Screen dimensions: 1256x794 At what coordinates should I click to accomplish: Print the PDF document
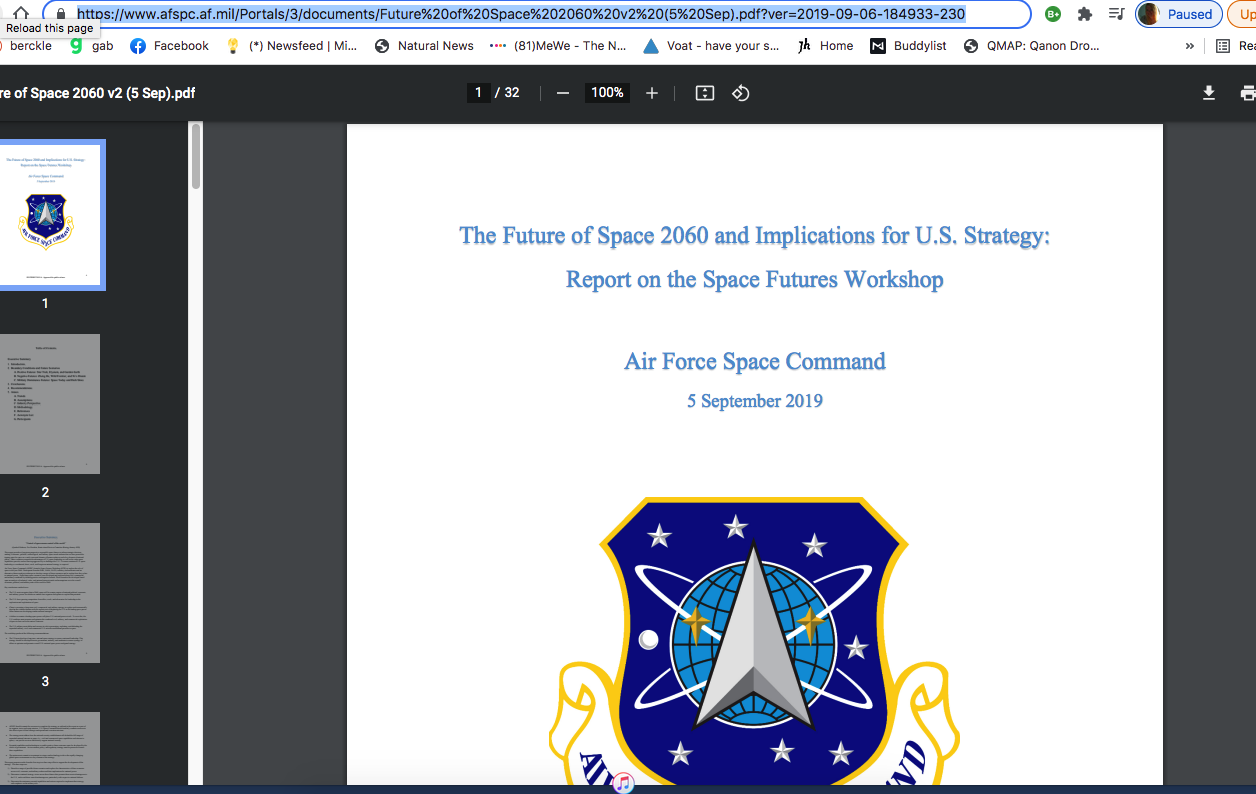tap(1247, 93)
